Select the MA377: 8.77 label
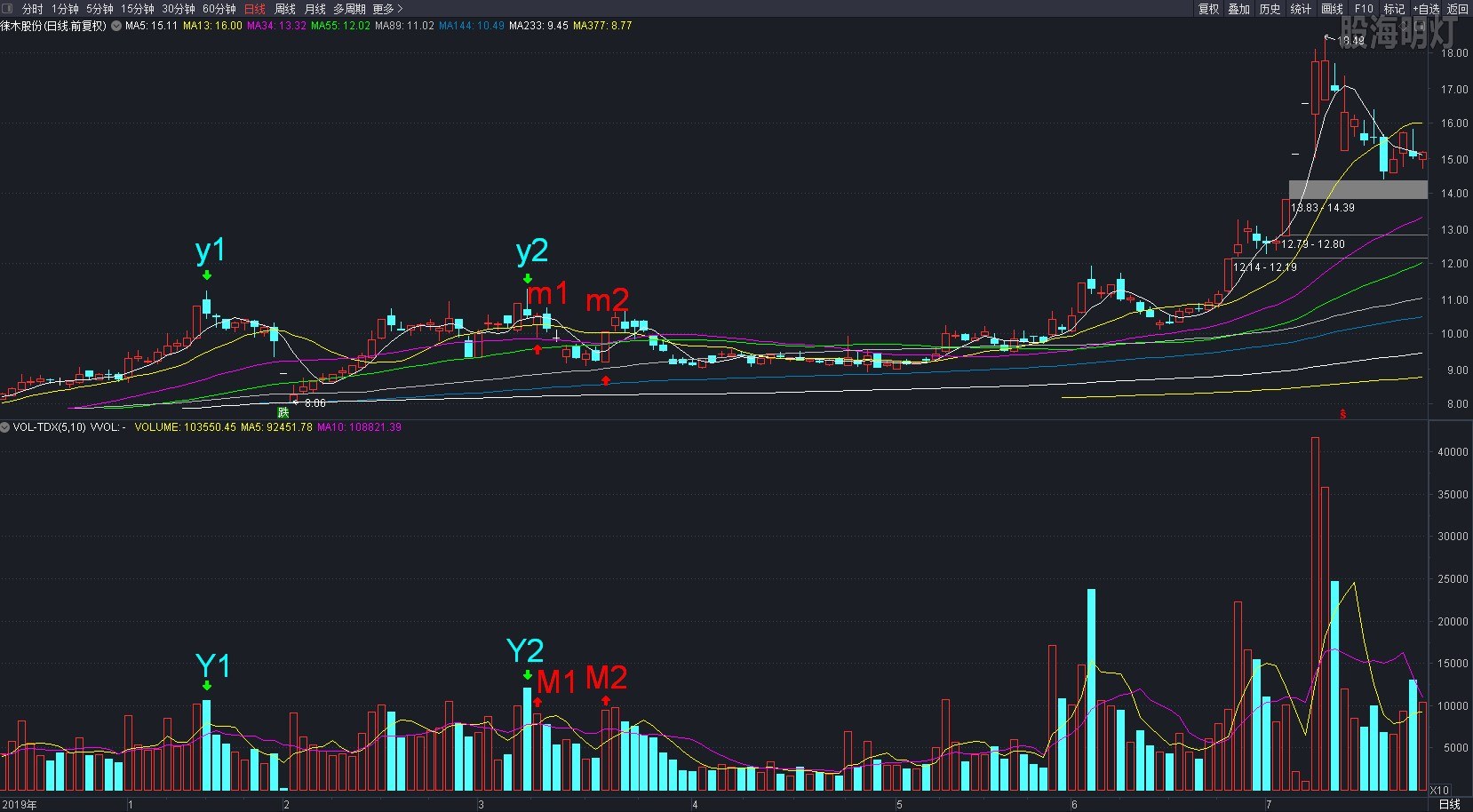The height and width of the screenshot is (812, 1473). point(602,26)
